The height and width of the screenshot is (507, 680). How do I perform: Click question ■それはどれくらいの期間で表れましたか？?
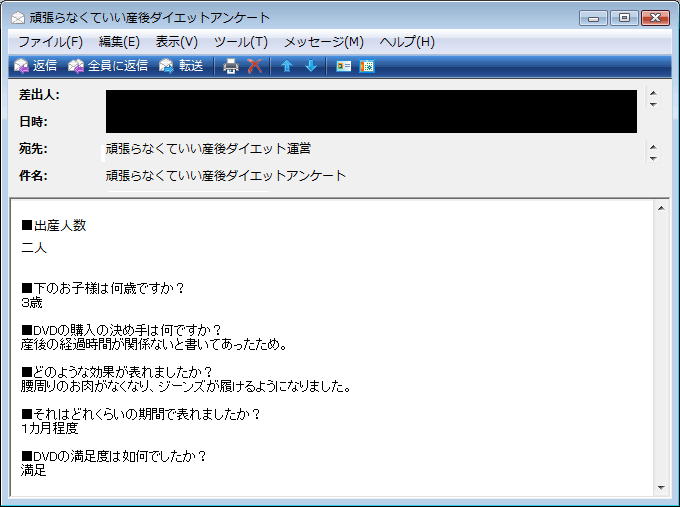click(141, 414)
